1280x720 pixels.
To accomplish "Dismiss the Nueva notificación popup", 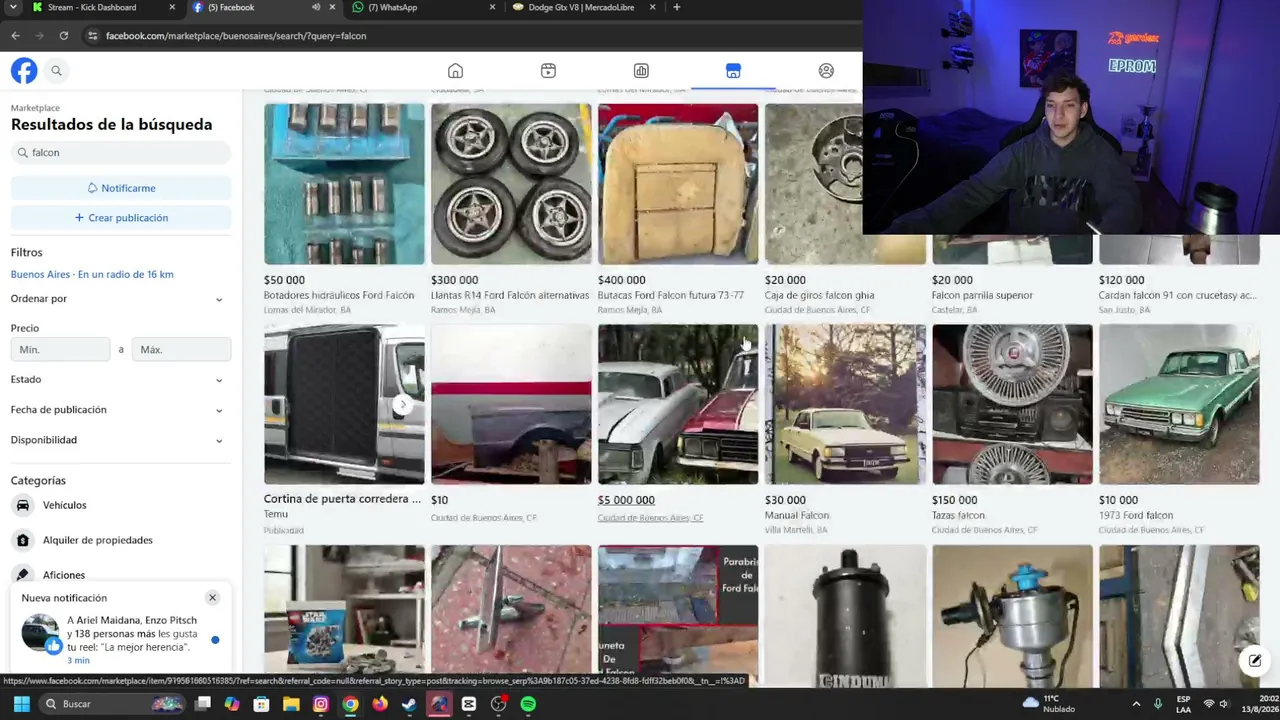I will (212, 598).
